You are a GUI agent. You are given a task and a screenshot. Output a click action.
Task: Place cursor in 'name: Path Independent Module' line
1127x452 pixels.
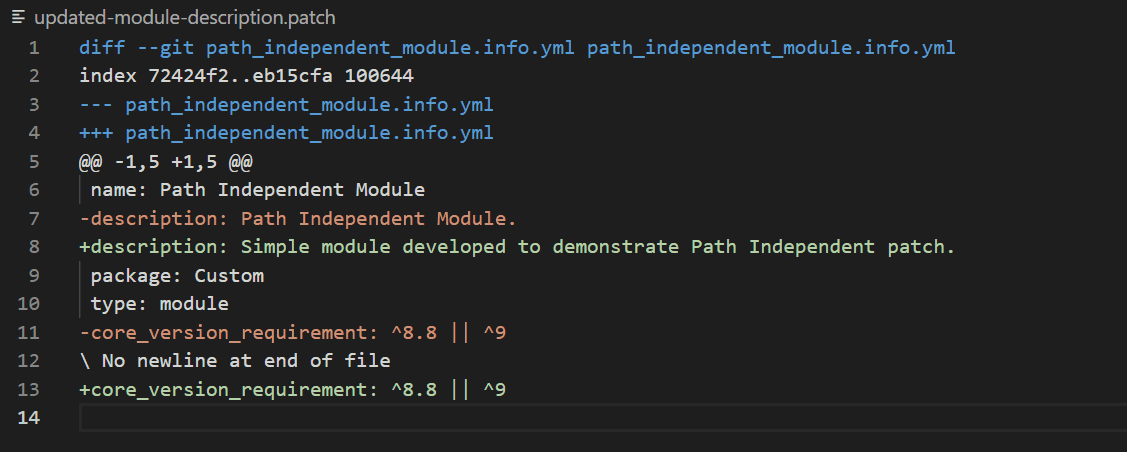click(x=257, y=190)
